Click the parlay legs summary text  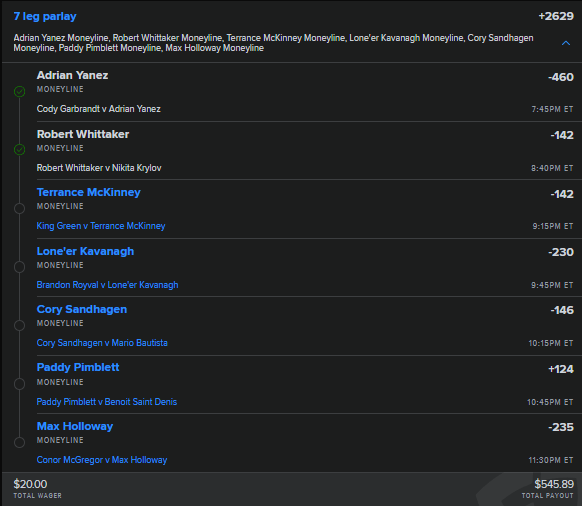tap(274, 43)
